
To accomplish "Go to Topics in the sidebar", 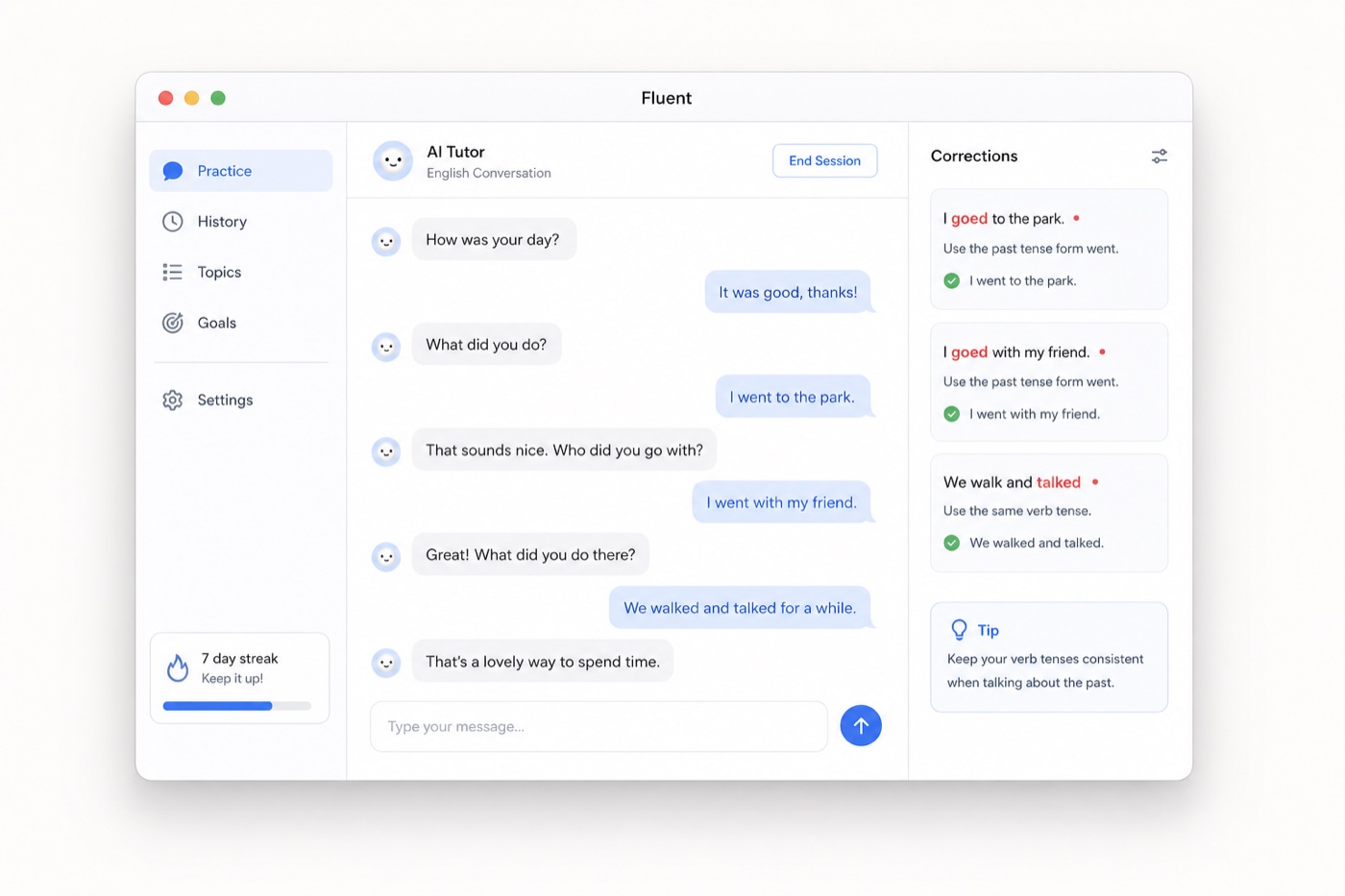I will pyautogui.click(x=241, y=273).
